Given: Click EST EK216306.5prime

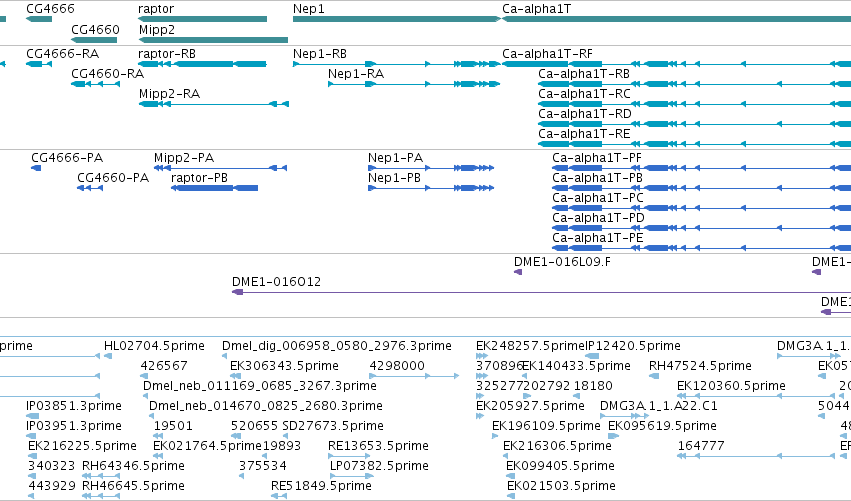Looking at the screenshot, I should pyautogui.click(x=506, y=456).
